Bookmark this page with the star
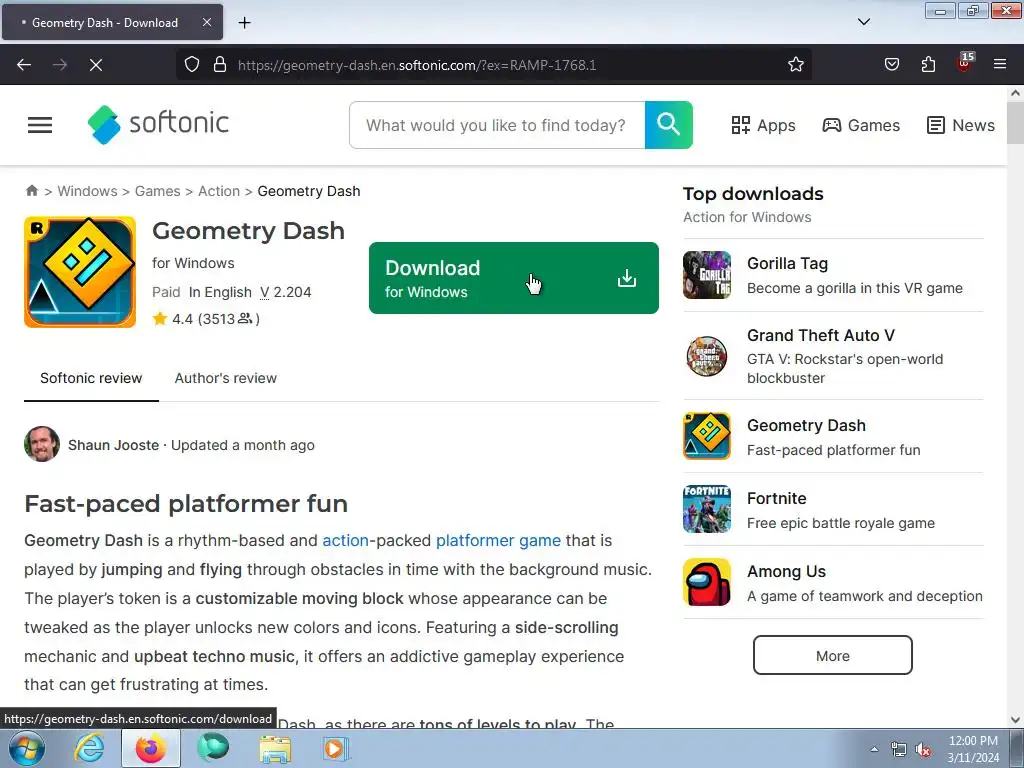Screen dimensions: 1024x768 [x=795, y=65]
